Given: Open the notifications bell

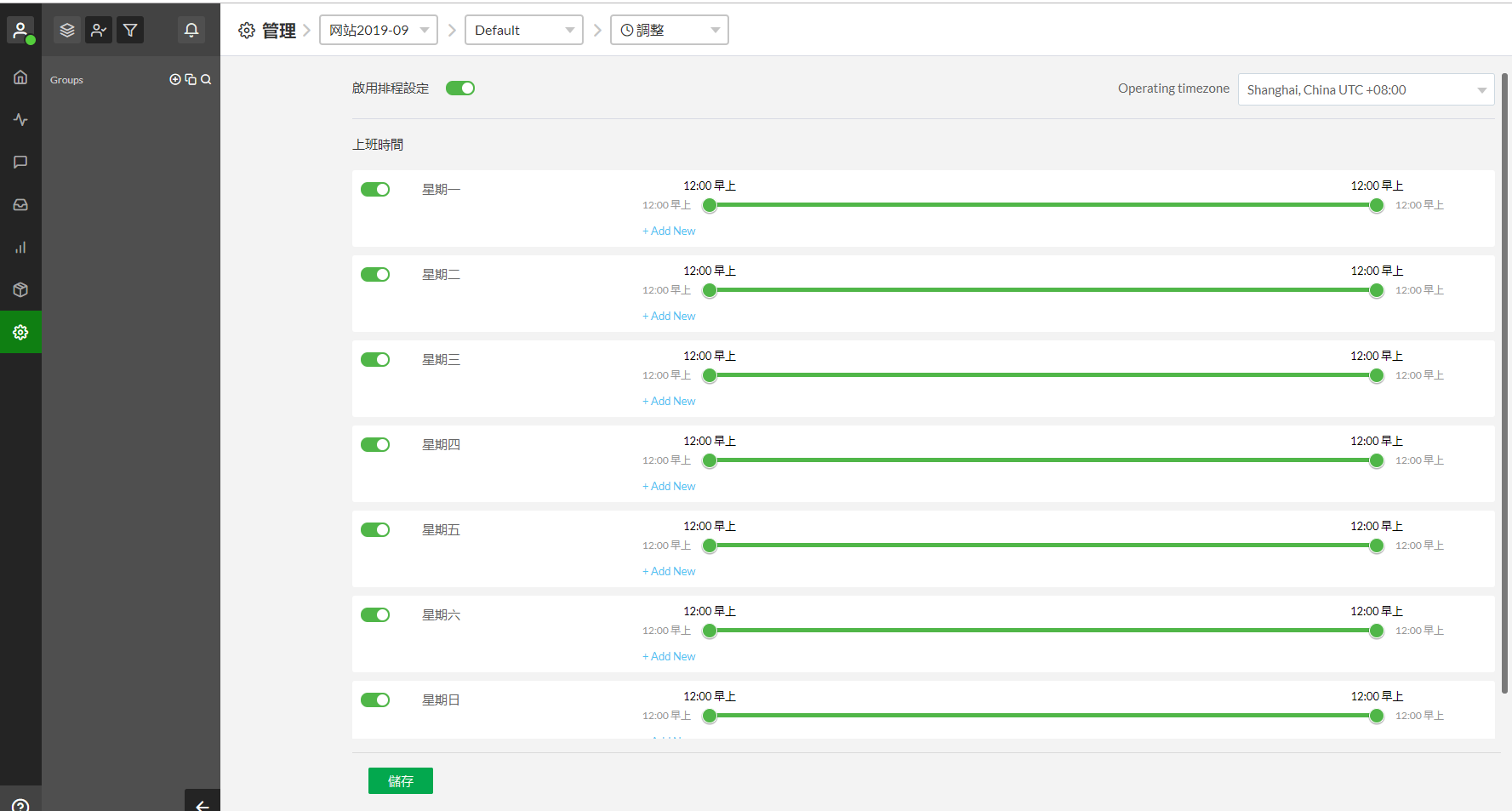Looking at the screenshot, I should tap(191, 31).
